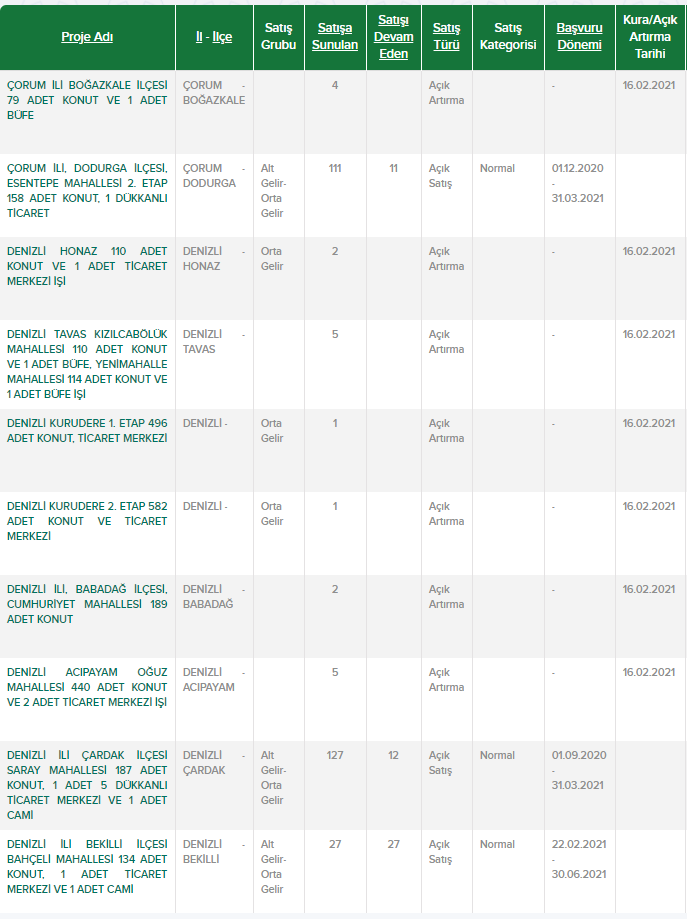687x919 pixels.
Task: Open Denizli Bekilli Bahçeli Mahallesi project
Action: 87,866
